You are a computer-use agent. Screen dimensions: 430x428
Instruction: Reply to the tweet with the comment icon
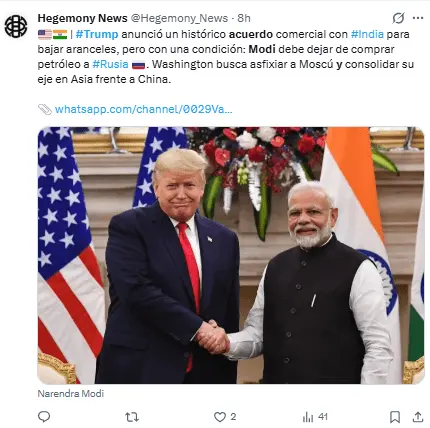(44, 416)
